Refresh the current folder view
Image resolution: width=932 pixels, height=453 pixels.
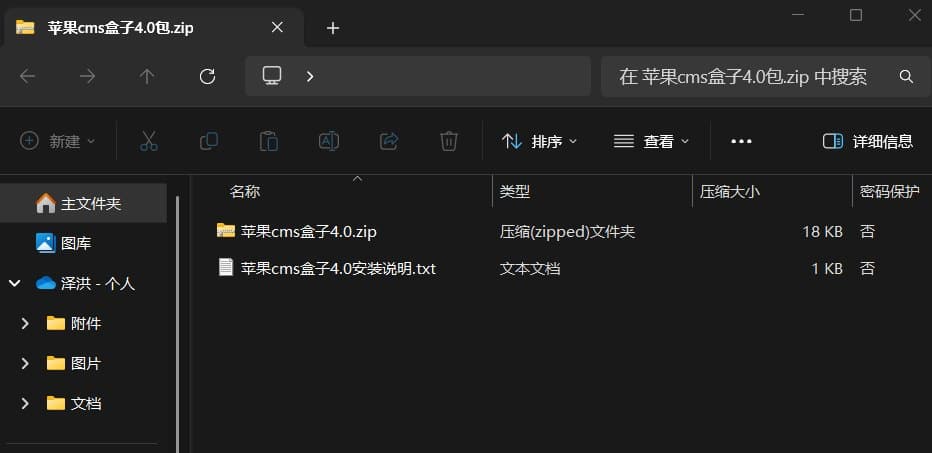coord(207,76)
